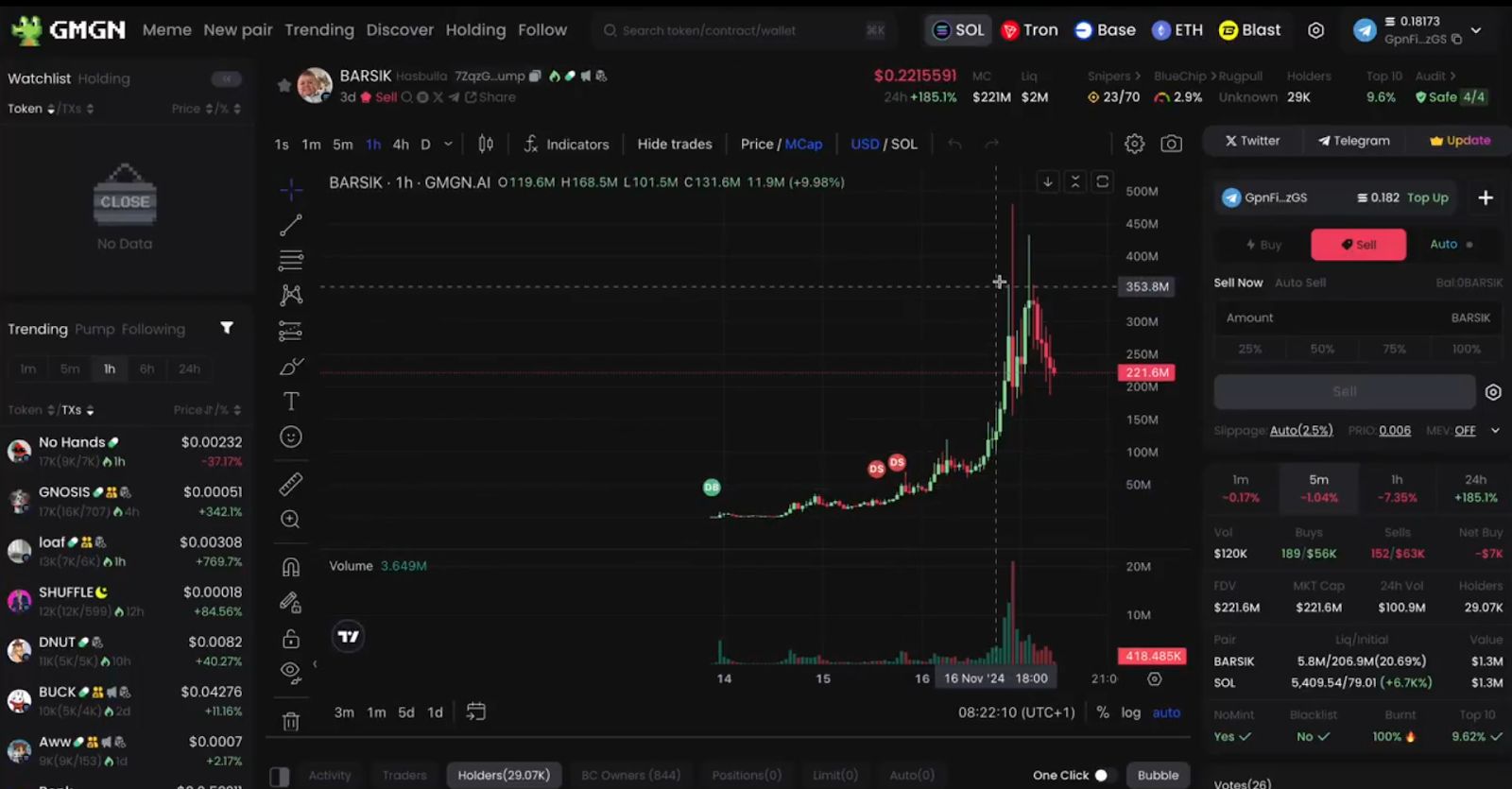Toggle auto scale on chart

1166,712
